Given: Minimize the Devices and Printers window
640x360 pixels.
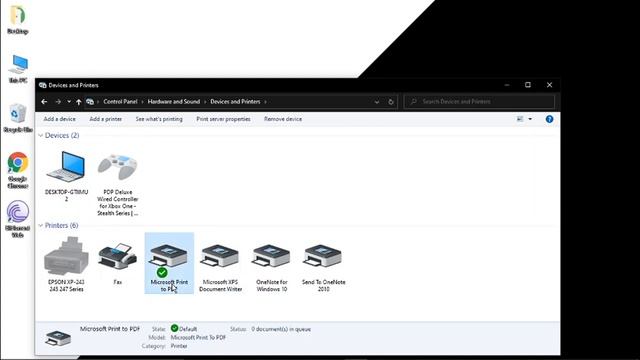Looking at the screenshot, I should pyautogui.click(x=507, y=85).
